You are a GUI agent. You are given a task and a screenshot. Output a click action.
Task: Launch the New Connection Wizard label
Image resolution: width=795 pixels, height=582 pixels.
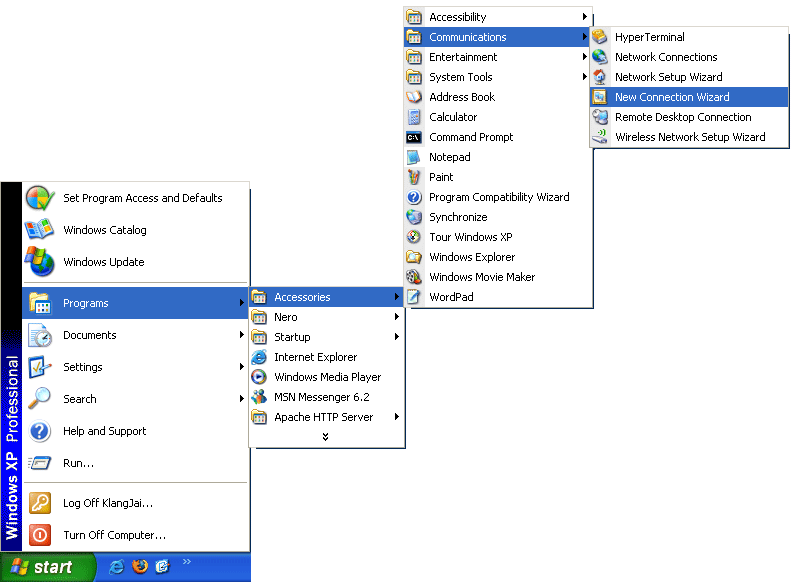(672, 97)
